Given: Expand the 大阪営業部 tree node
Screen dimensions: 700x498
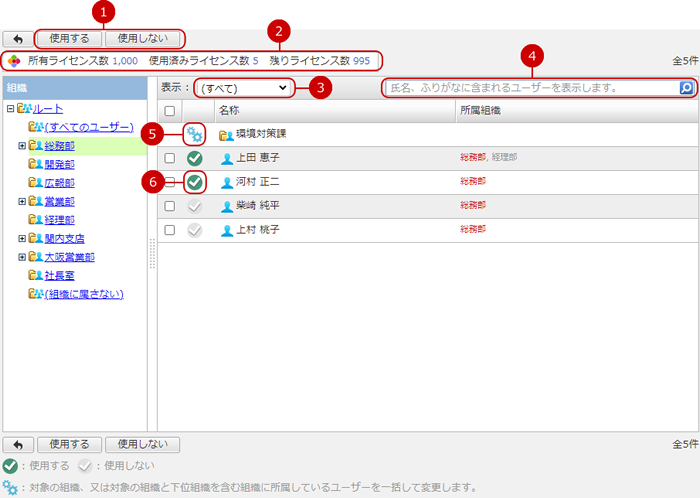Looking at the screenshot, I should click(x=22, y=257).
